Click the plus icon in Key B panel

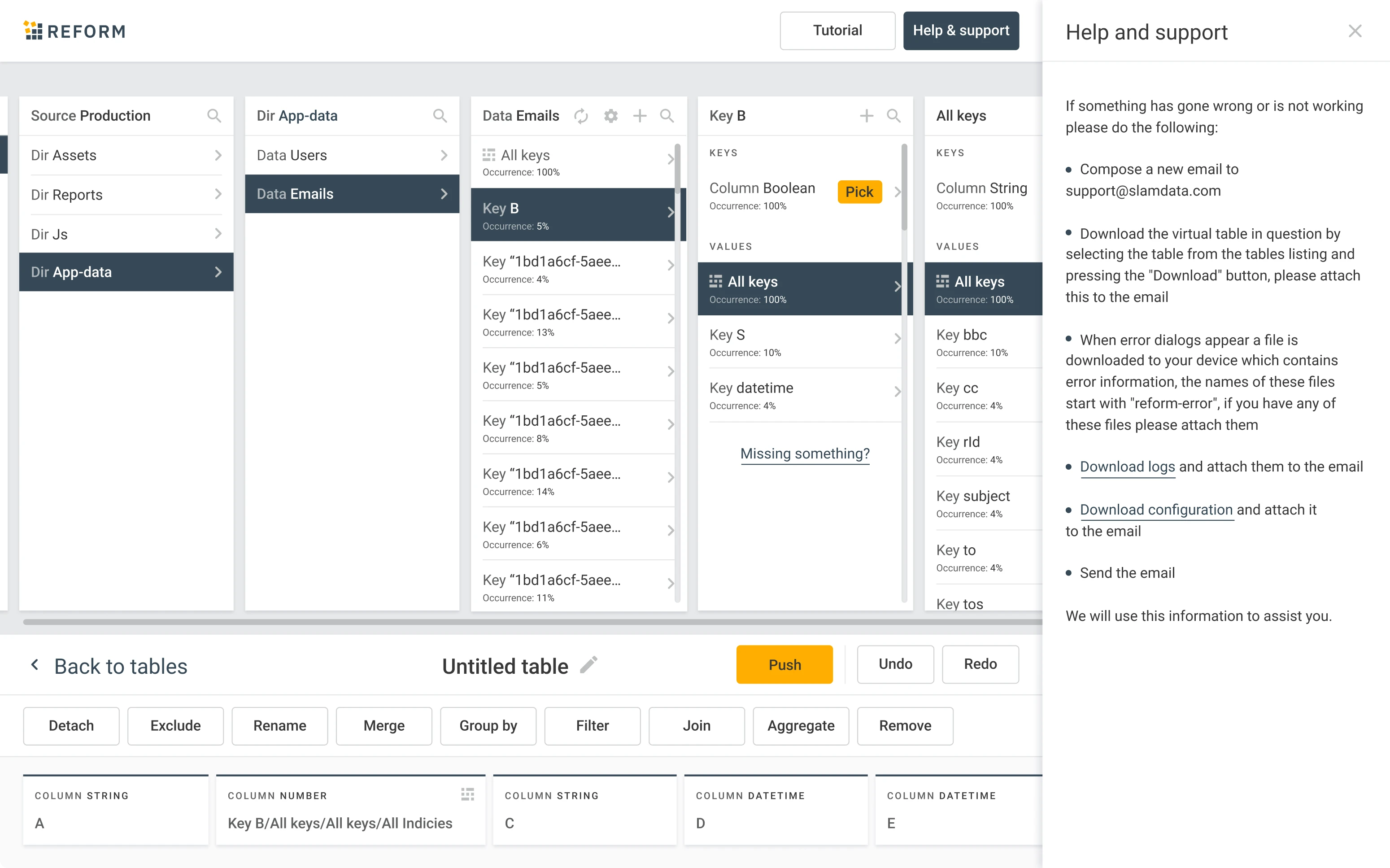click(x=866, y=115)
